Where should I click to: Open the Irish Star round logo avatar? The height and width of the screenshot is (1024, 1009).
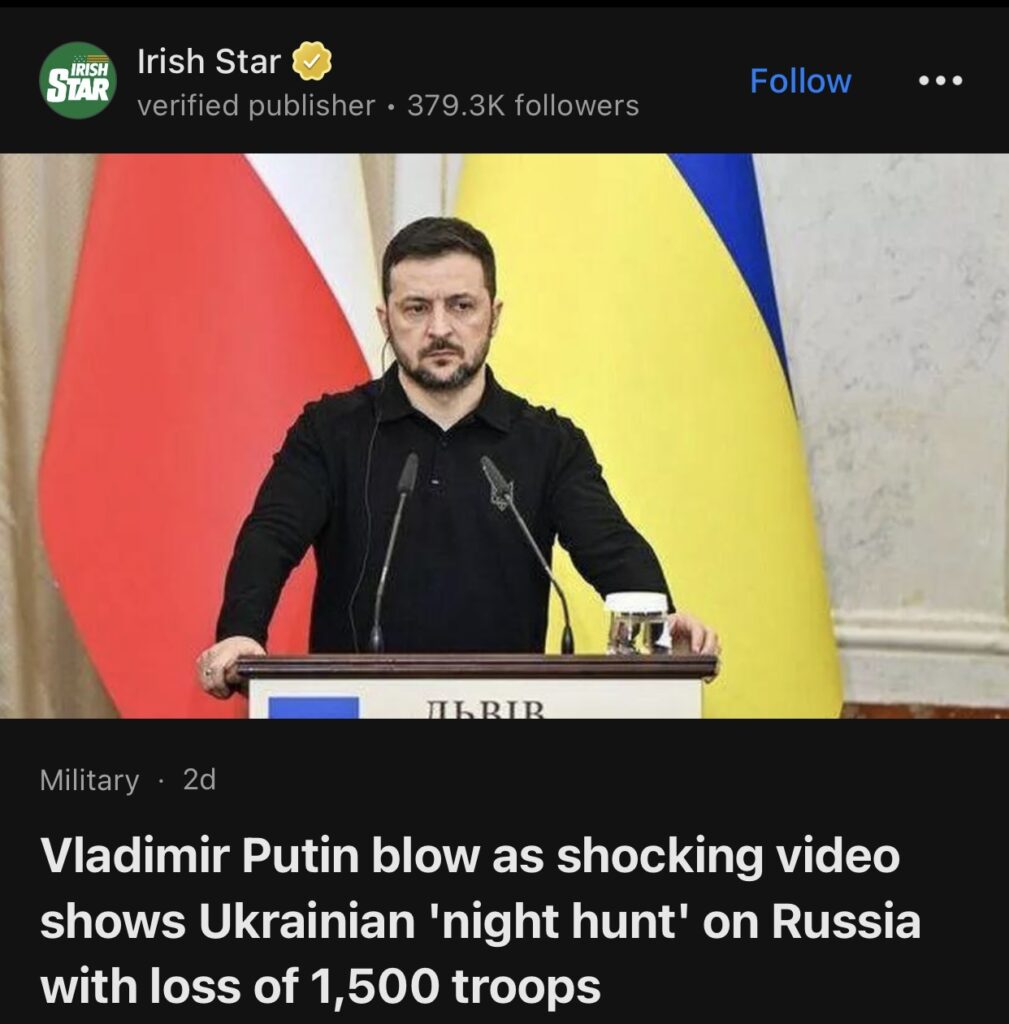78,80
